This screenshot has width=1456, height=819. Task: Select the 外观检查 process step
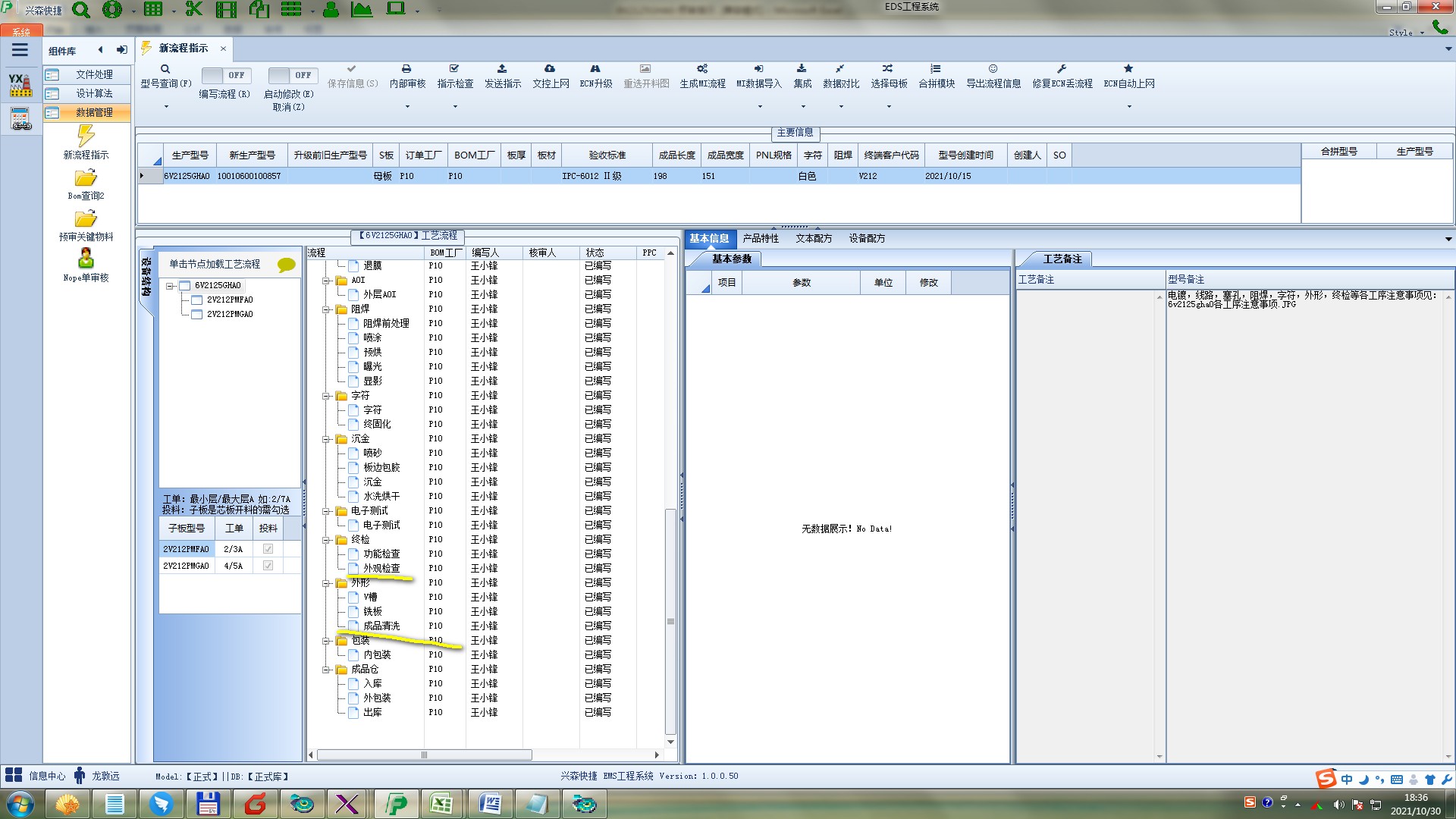point(381,568)
